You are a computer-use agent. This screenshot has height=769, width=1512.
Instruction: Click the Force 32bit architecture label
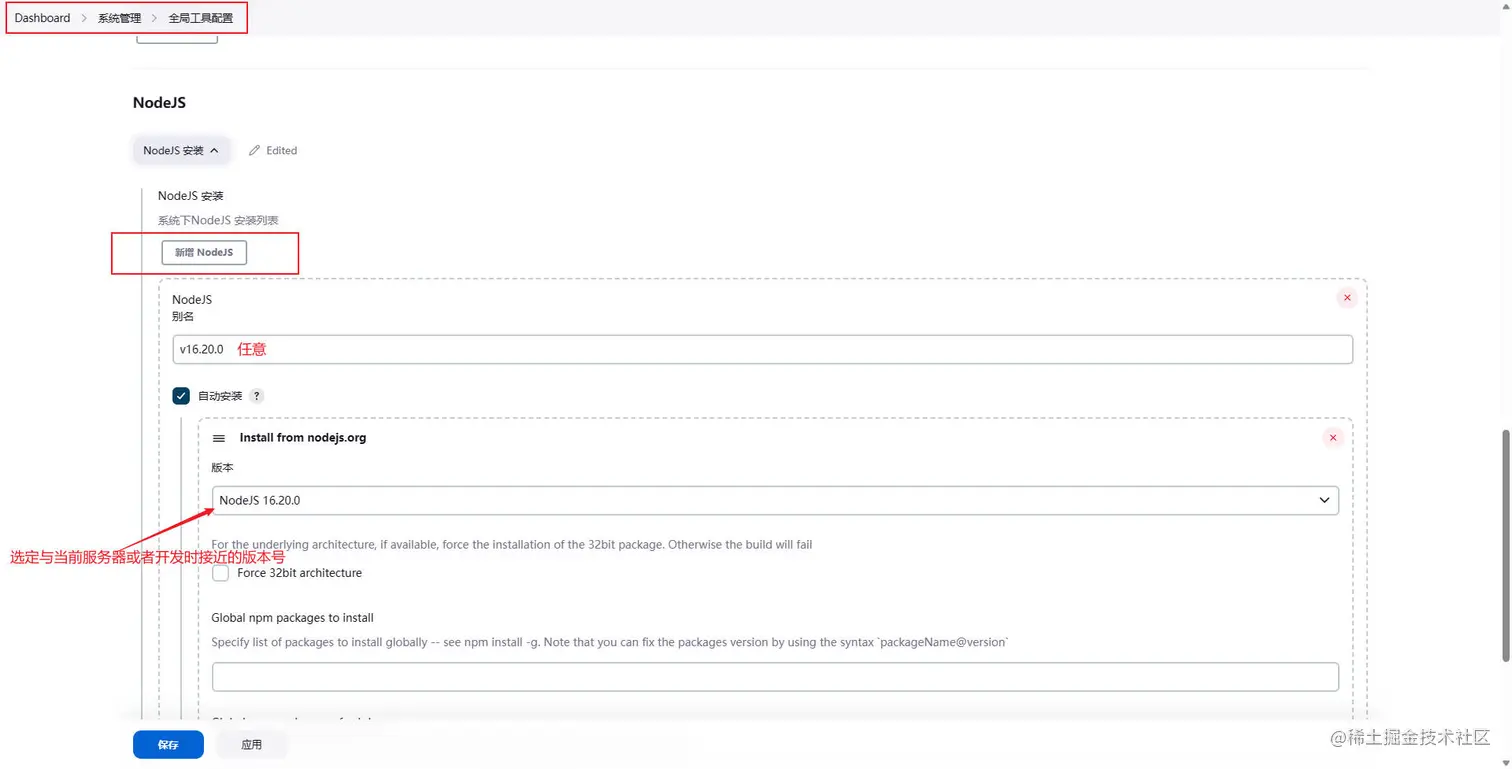pos(299,573)
